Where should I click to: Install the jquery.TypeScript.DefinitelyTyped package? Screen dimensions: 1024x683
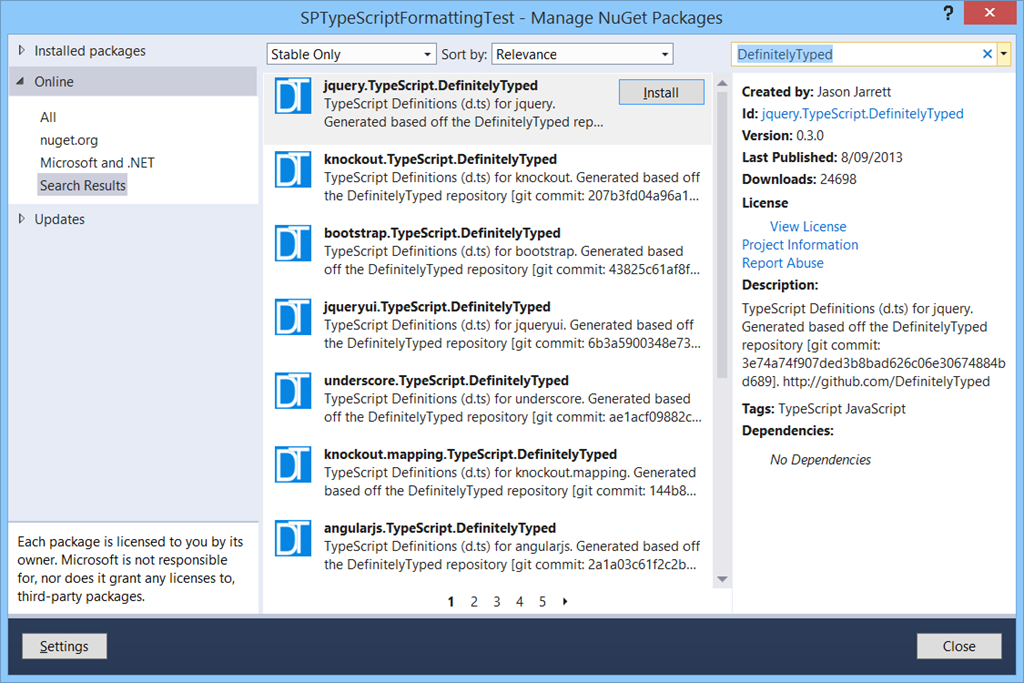pyautogui.click(x=662, y=92)
